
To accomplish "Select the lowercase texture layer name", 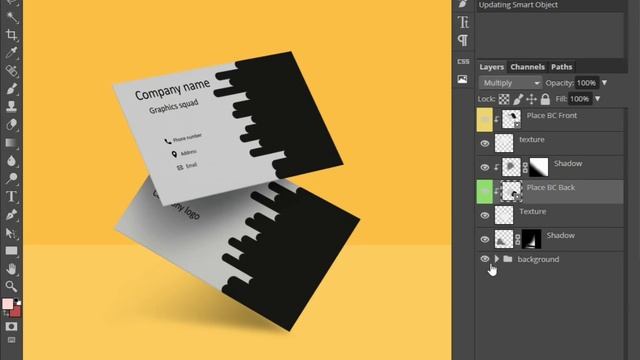I will (531, 140).
